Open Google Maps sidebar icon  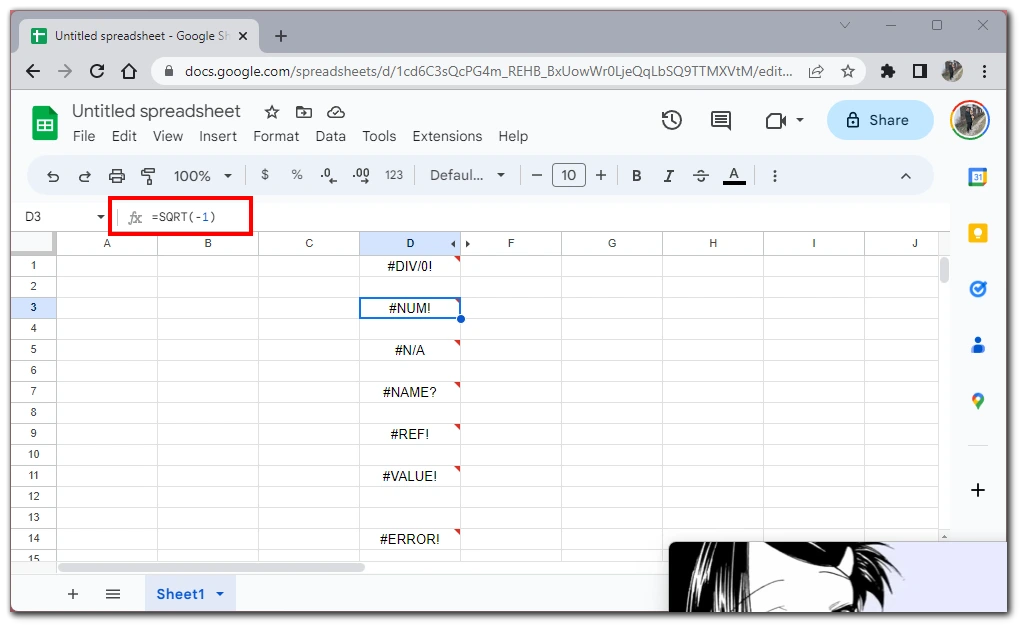[978, 401]
